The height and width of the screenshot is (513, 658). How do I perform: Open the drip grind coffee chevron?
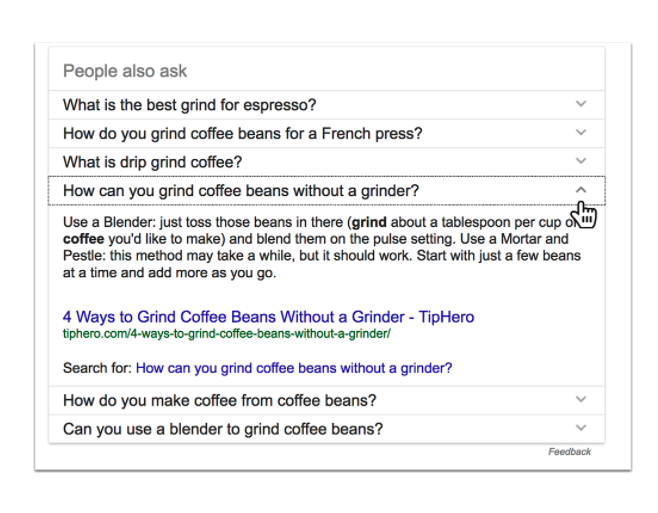[x=581, y=161]
